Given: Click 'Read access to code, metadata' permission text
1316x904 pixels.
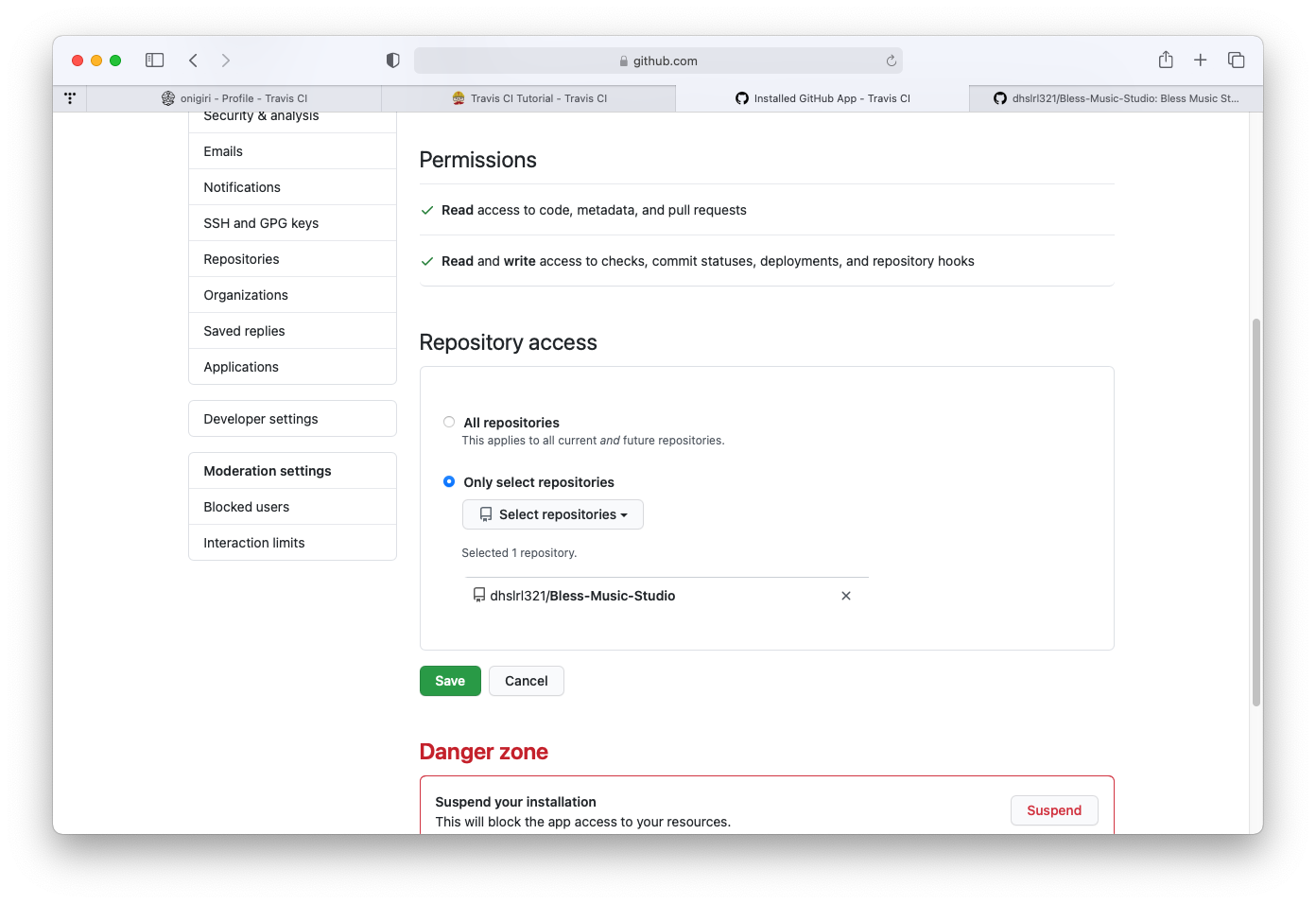Looking at the screenshot, I should [x=594, y=210].
